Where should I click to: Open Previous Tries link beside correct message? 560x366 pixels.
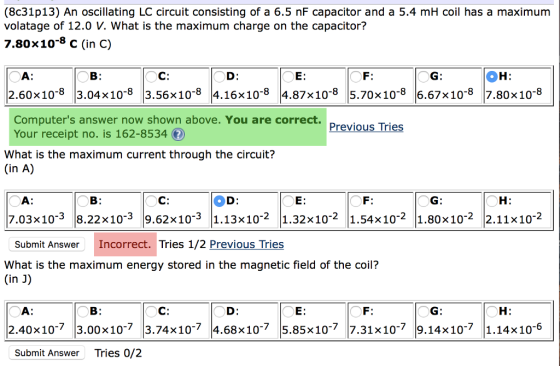tap(366, 127)
